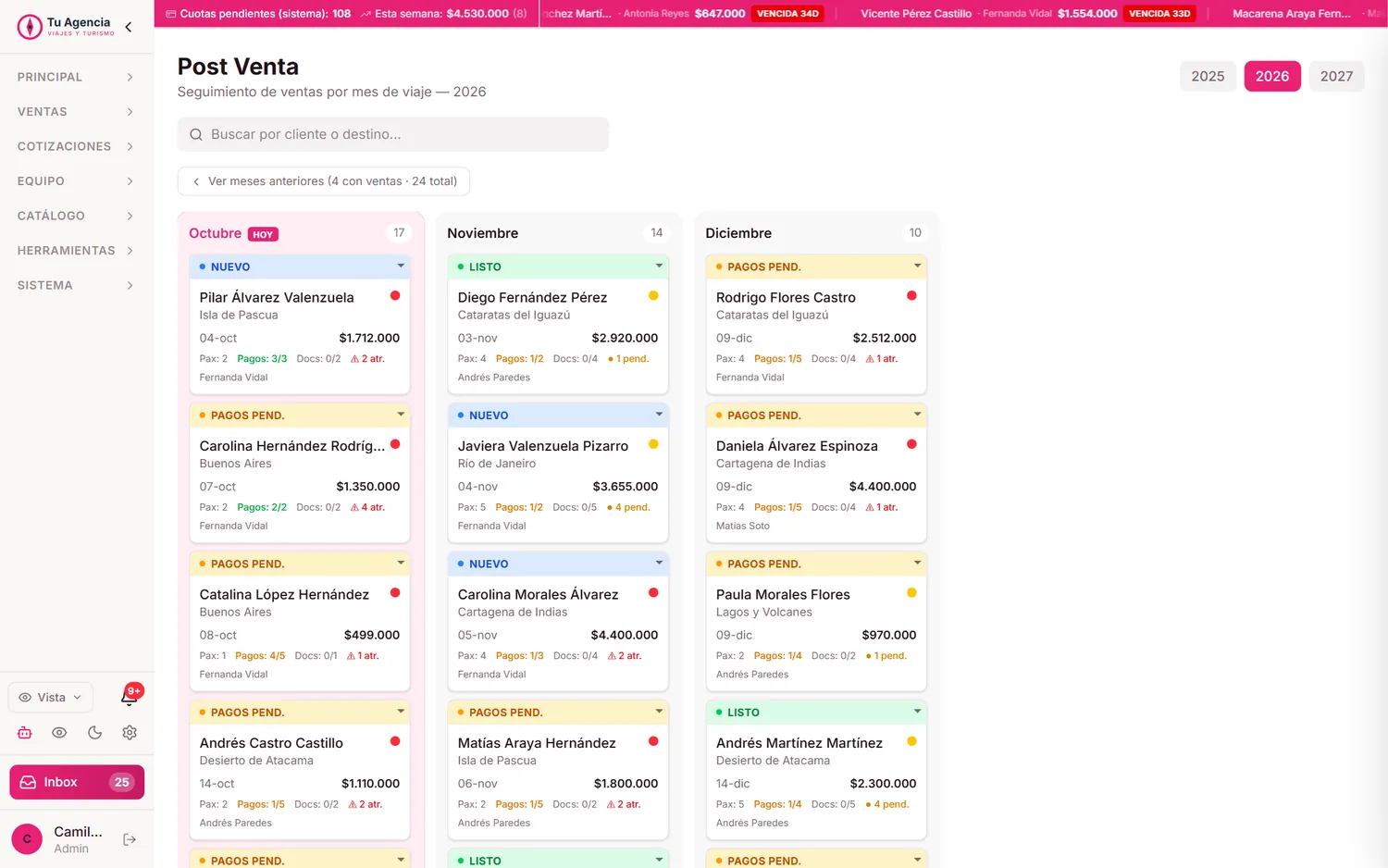Image resolution: width=1388 pixels, height=868 pixels.
Task: Open the AI assistant robot icon
Action: tap(25, 732)
